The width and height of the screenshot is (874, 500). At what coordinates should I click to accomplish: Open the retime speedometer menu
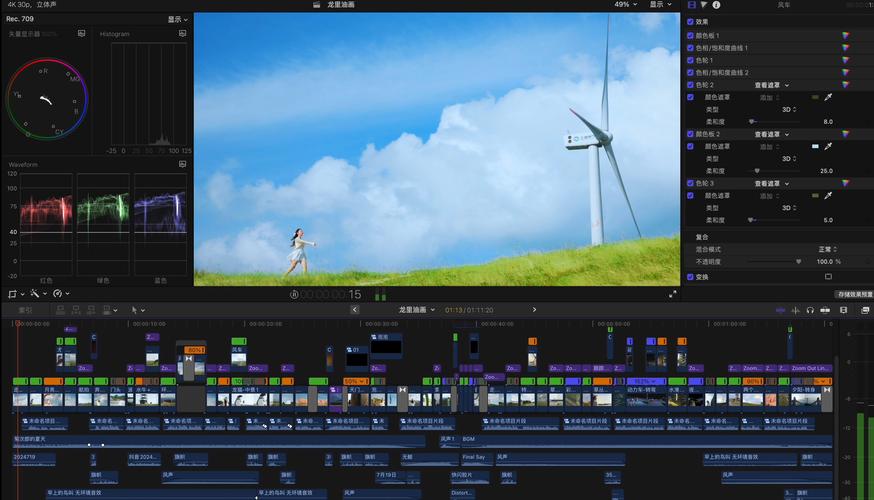point(59,294)
